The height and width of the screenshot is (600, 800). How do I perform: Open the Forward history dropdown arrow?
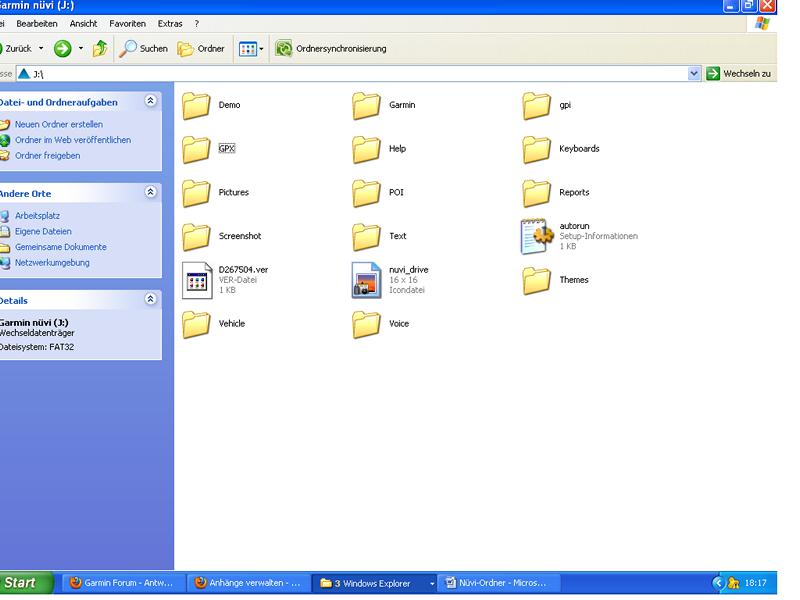pyautogui.click(x=81, y=49)
